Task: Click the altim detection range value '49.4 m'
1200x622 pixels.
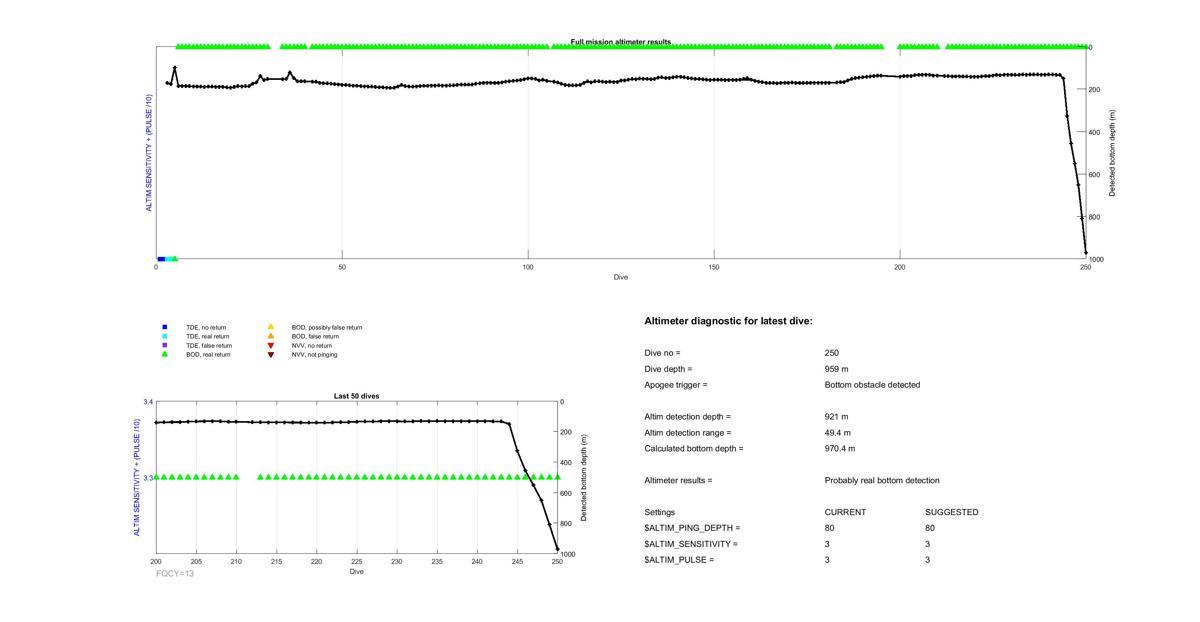Action: tap(838, 433)
